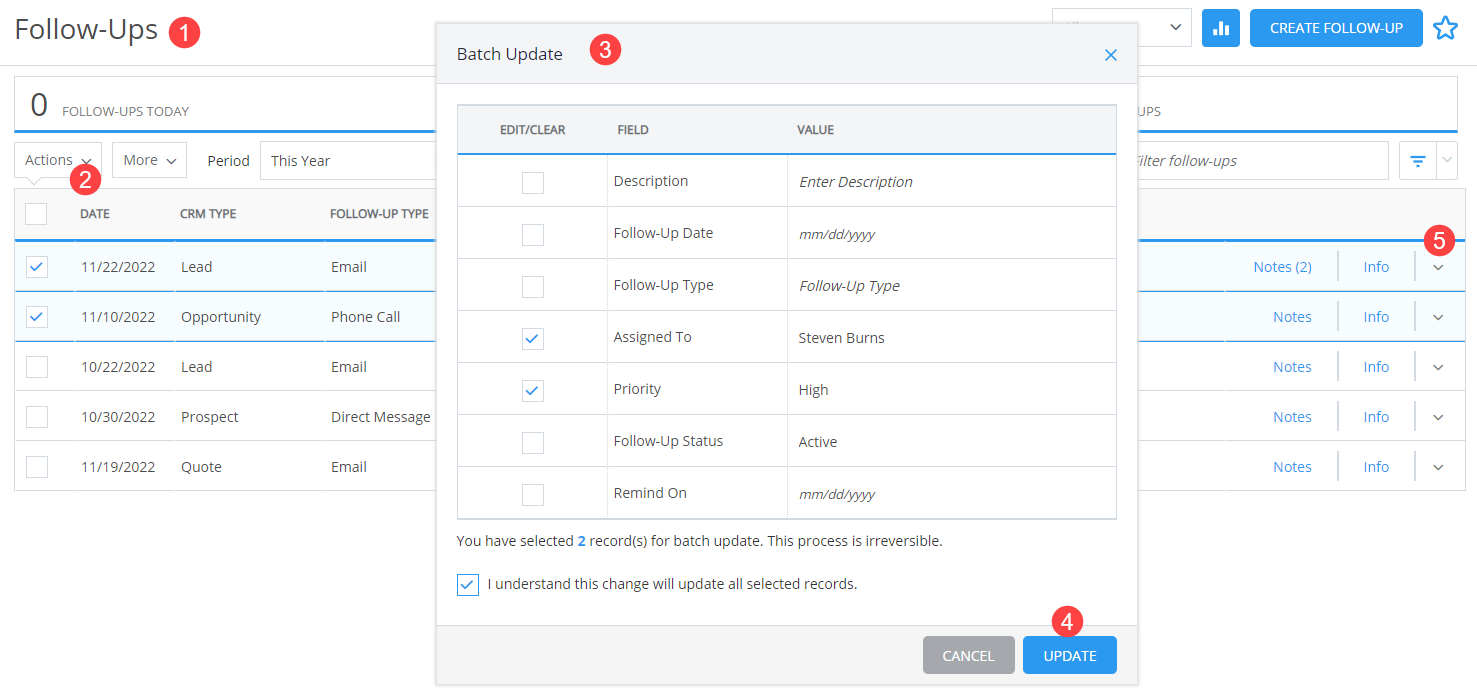1477x696 pixels.
Task: Click the CANCEL button
Action: [x=968, y=656]
